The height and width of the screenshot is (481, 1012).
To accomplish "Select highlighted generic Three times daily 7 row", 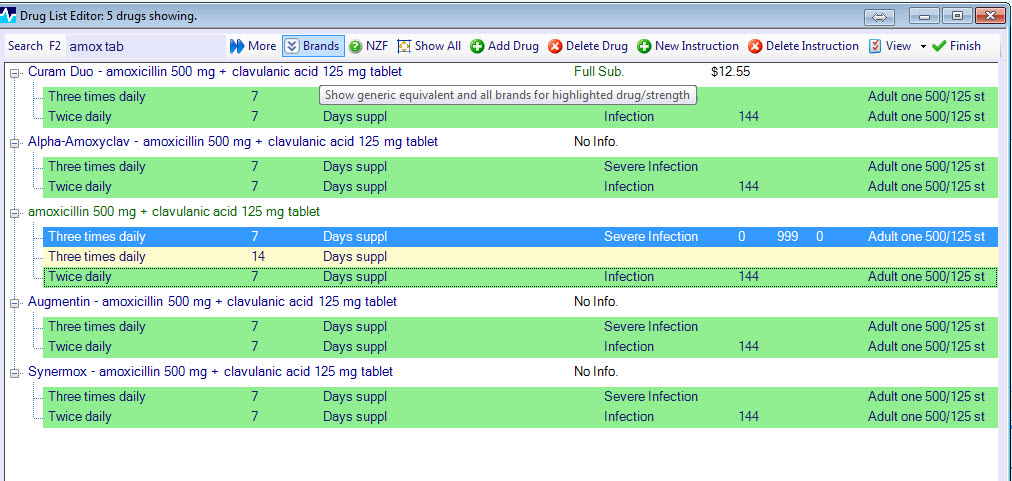I will [520, 237].
